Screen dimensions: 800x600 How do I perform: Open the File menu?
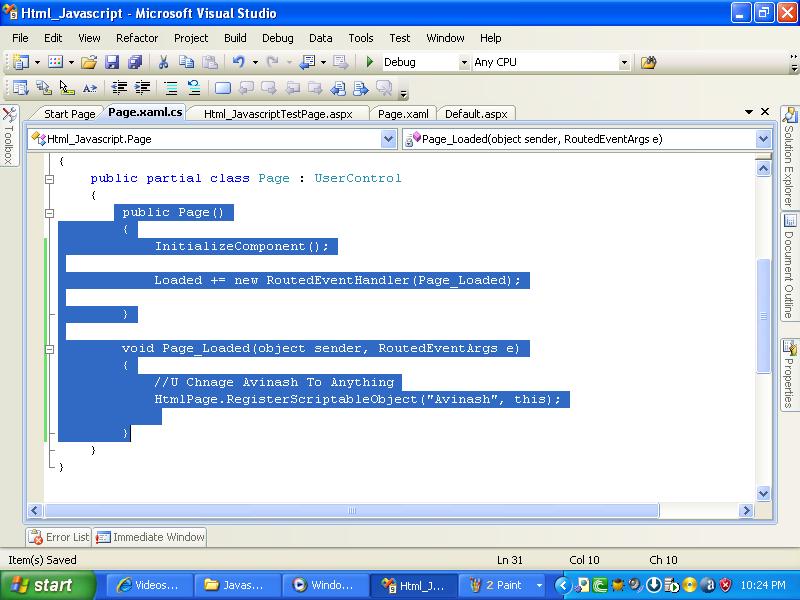pyautogui.click(x=20, y=38)
